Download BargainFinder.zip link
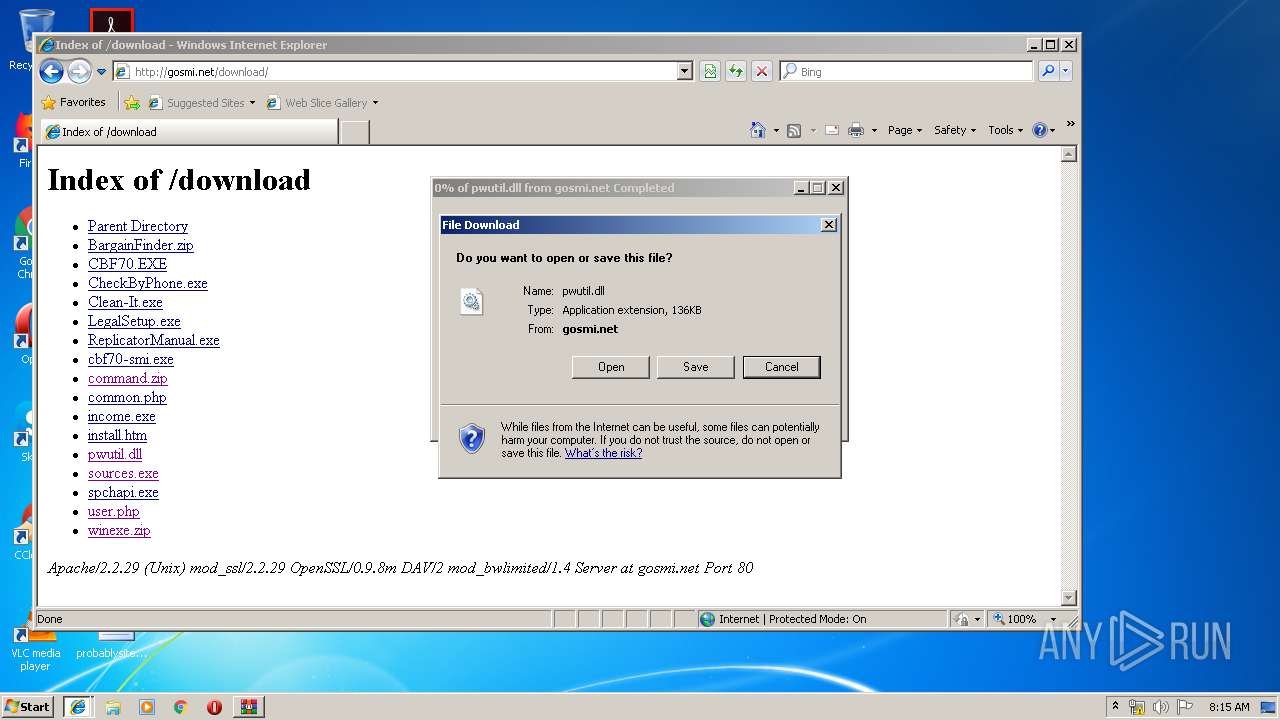Viewport: 1280px width, 720px height. click(141, 245)
